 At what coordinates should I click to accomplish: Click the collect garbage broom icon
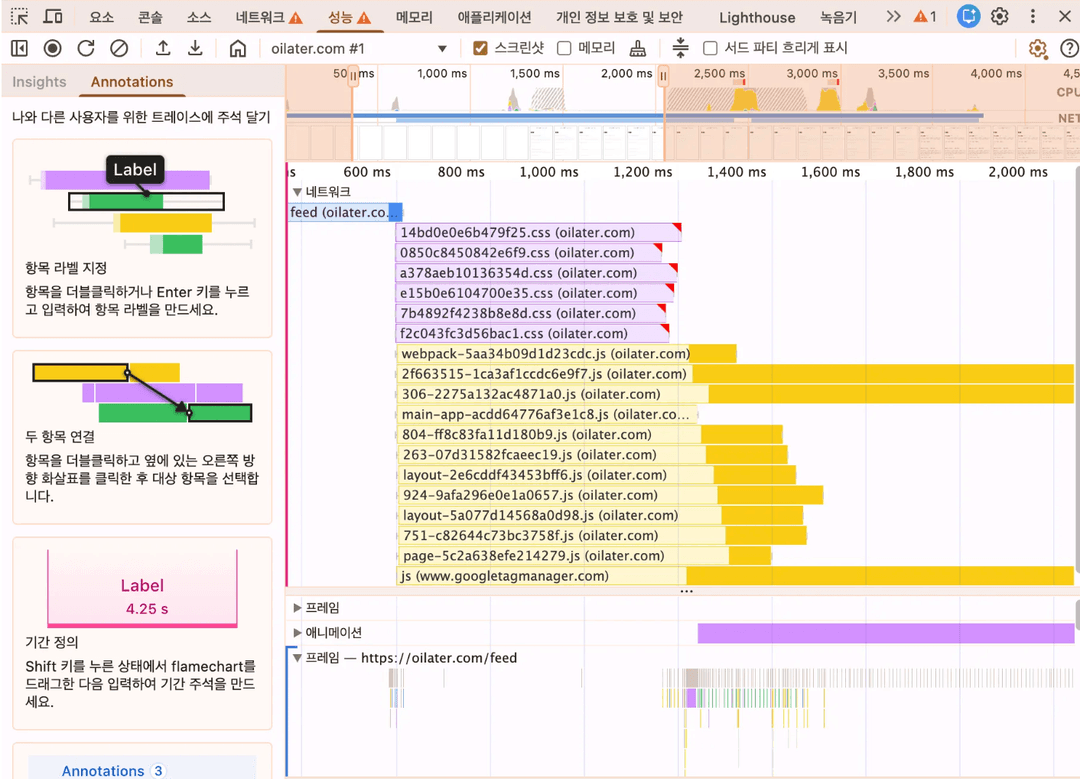638,49
